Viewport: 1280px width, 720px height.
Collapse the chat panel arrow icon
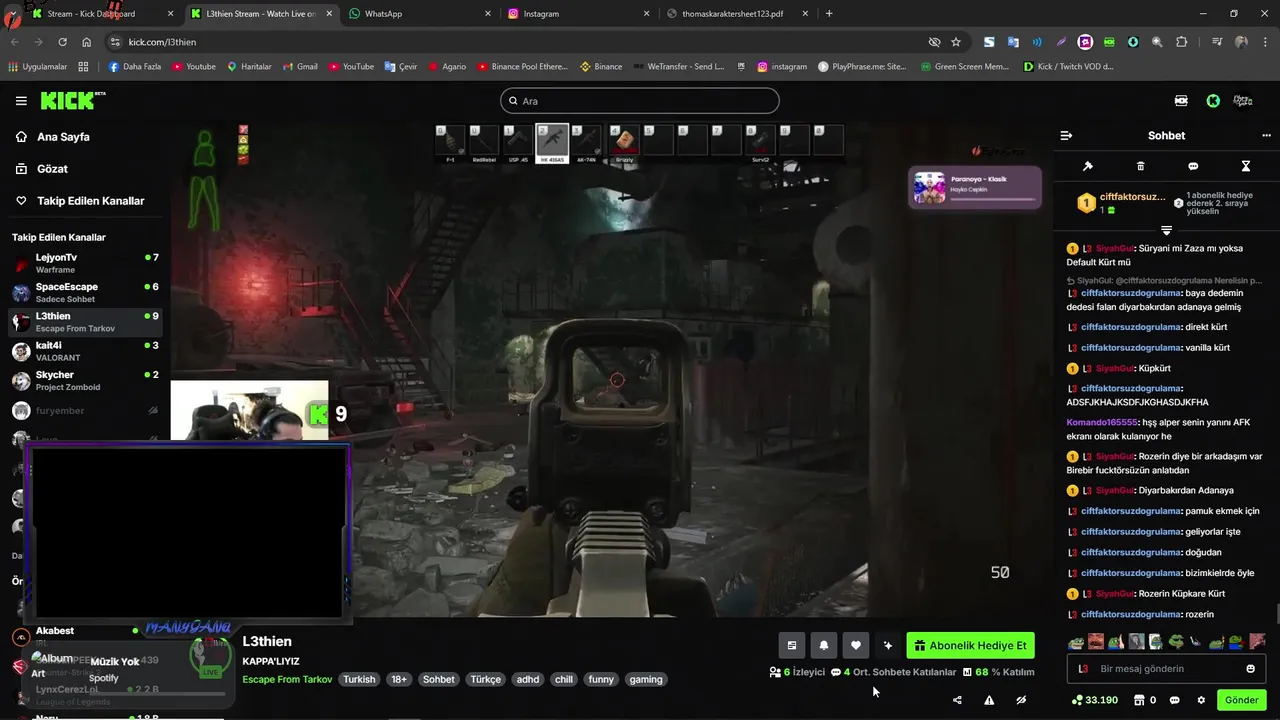pos(1066,135)
